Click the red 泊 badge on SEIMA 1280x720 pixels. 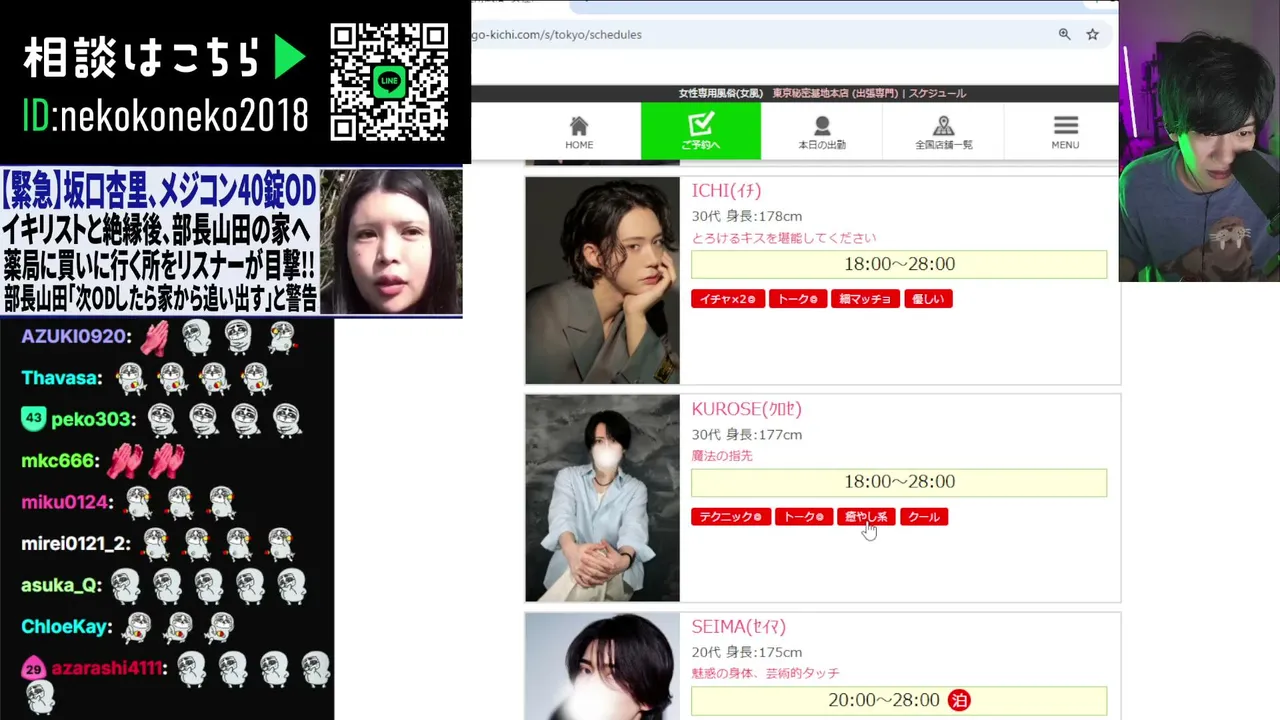[x=959, y=700]
